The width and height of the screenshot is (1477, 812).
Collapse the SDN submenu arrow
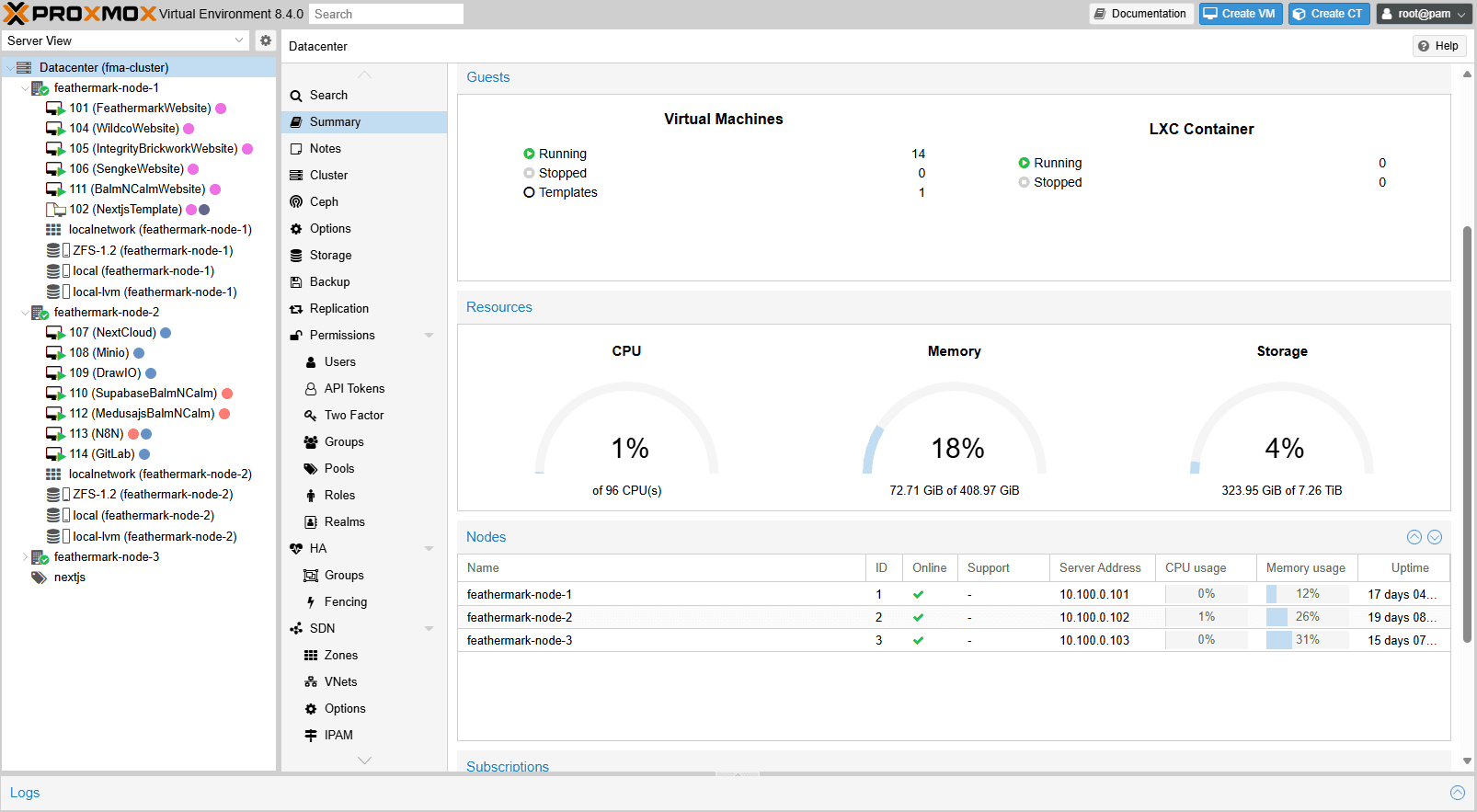click(x=429, y=629)
